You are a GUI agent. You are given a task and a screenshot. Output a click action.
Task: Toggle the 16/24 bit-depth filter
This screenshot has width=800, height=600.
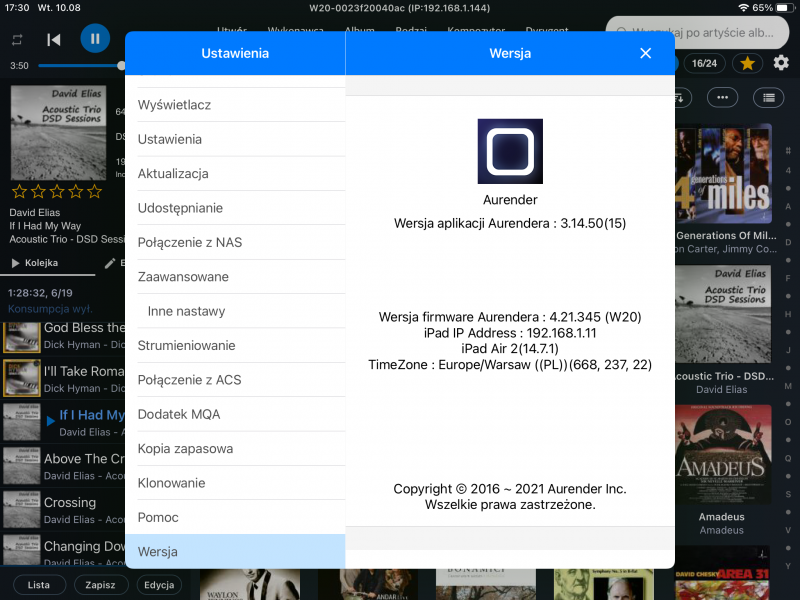tap(704, 63)
